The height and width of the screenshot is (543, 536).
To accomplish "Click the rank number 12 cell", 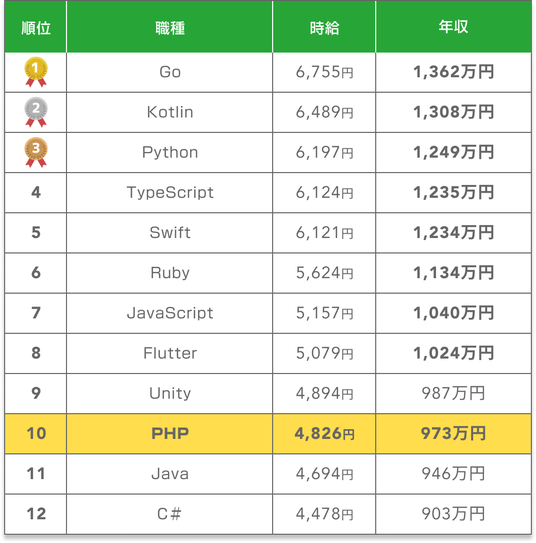I will (x=36, y=514).
